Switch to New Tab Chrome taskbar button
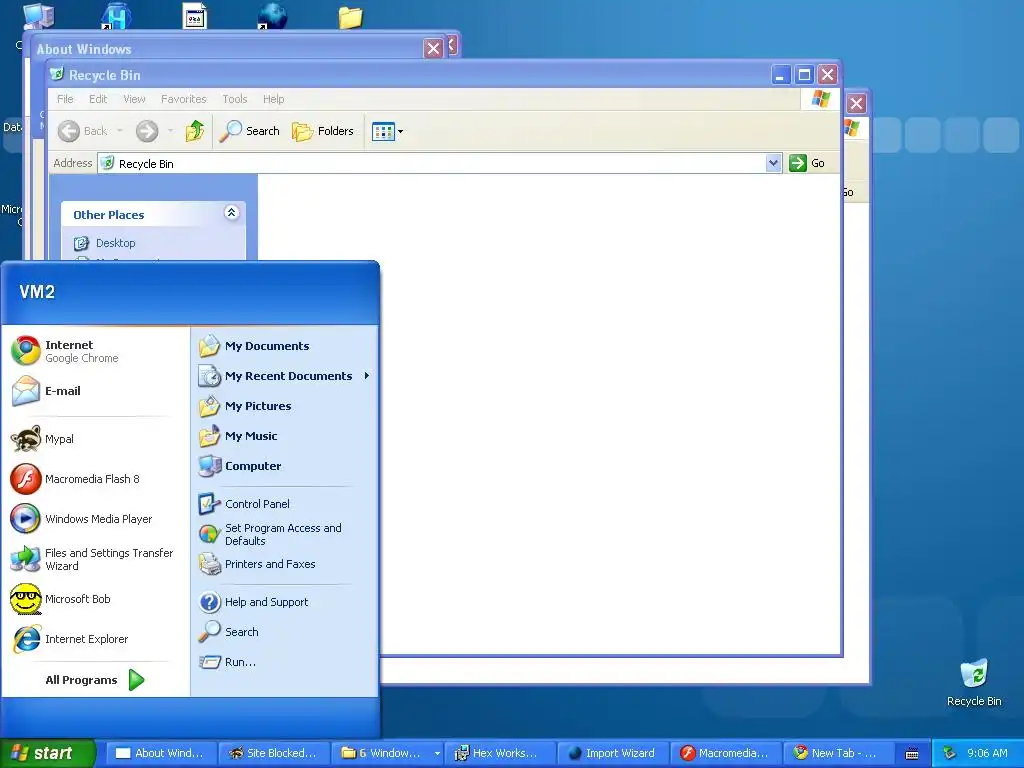The height and width of the screenshot is (768, 1024). click(x=838, y=753)
